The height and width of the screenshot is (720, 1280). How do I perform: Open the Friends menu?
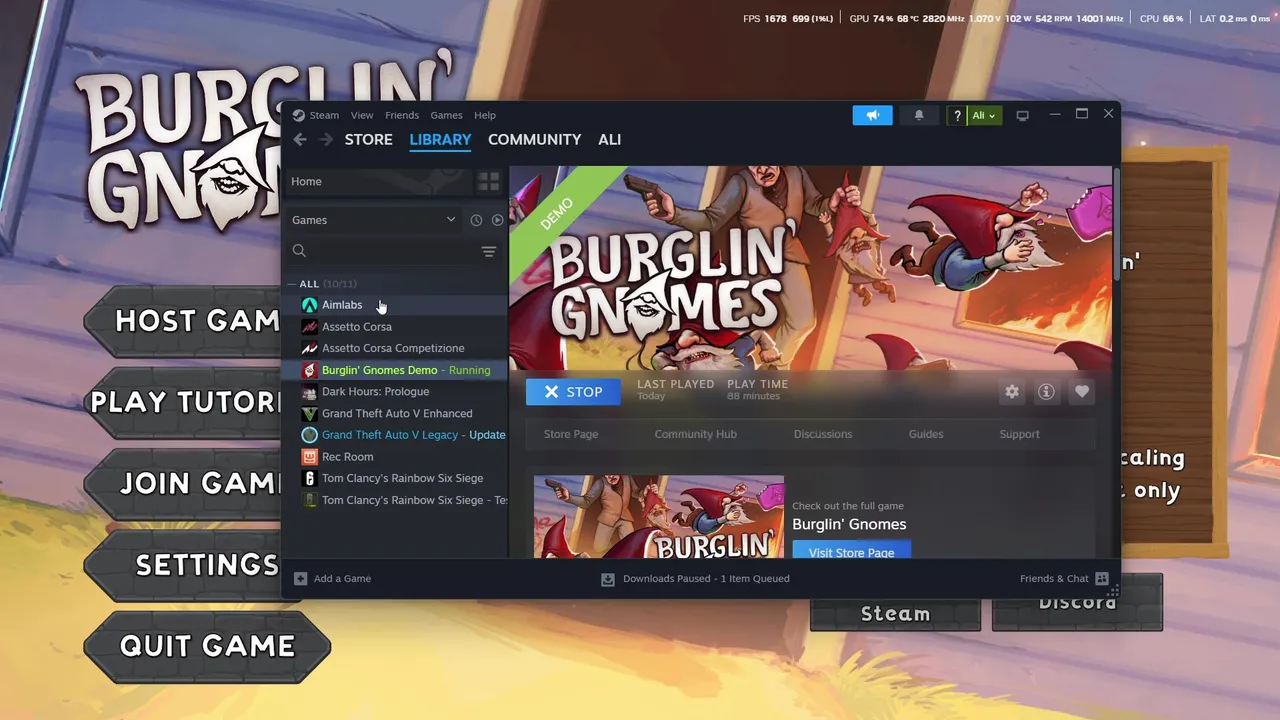402,115
